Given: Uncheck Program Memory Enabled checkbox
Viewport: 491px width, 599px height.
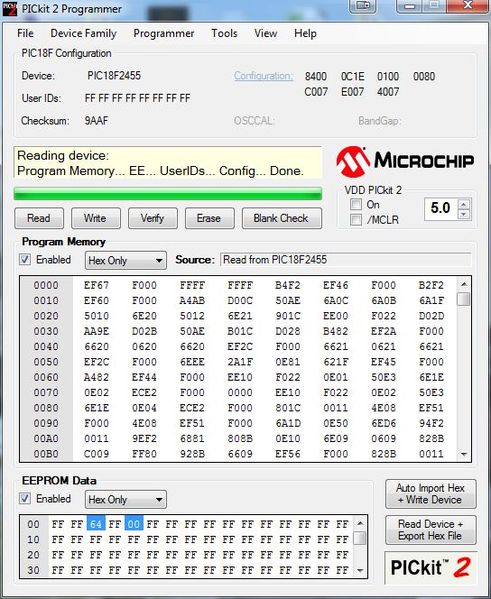Looking at the screenshot, I should [25, 259].
